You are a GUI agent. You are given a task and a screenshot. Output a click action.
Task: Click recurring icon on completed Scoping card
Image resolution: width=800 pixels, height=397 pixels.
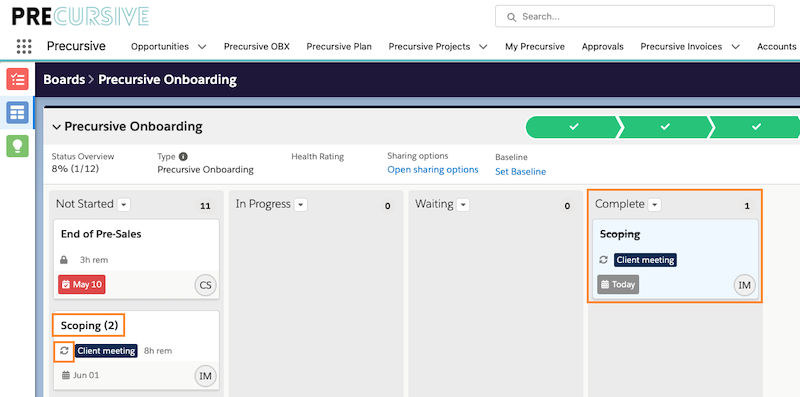604,260
